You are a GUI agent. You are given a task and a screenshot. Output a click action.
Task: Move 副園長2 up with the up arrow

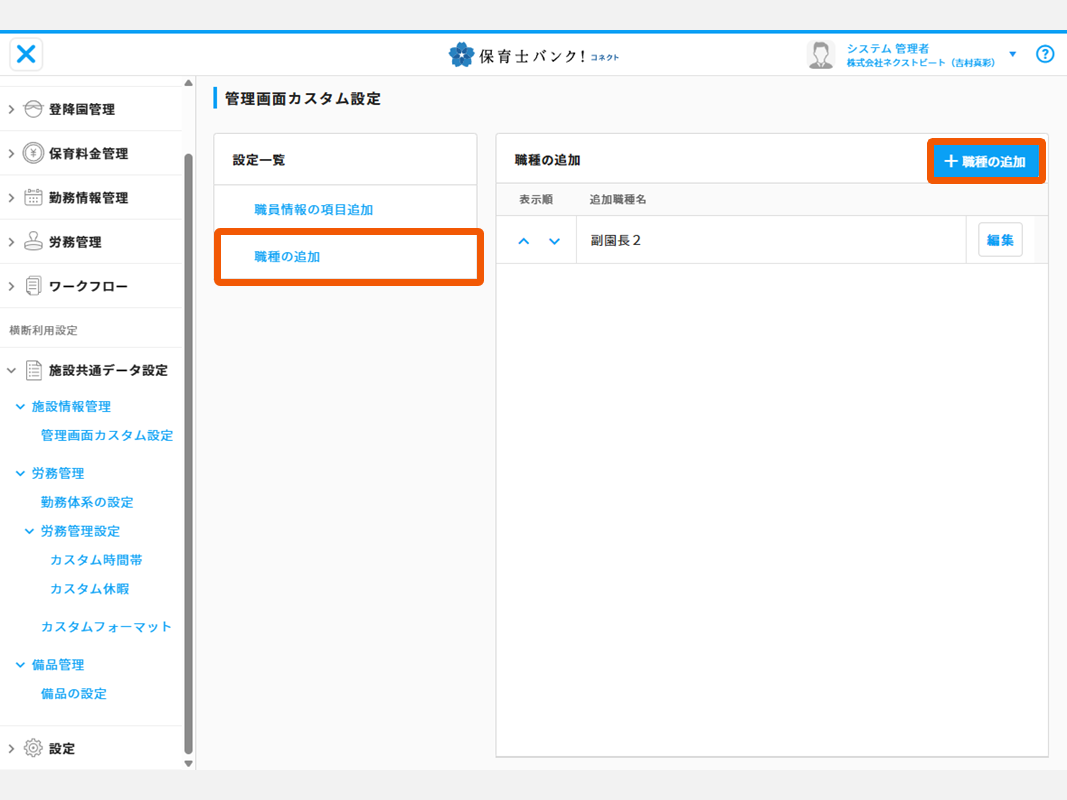tap(523, 241)
